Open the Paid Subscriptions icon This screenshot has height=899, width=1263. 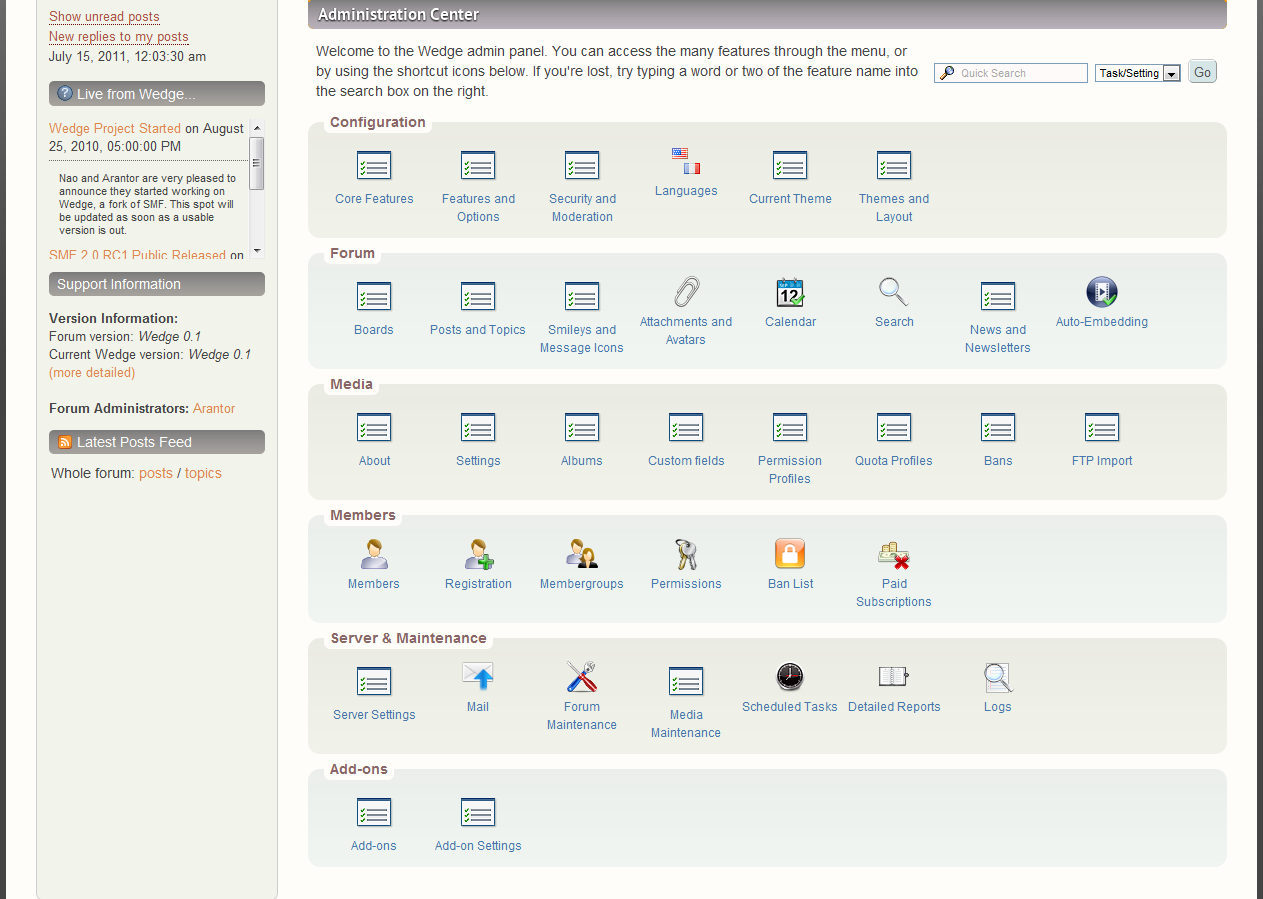pyautogui.click(x=893, y=554)
